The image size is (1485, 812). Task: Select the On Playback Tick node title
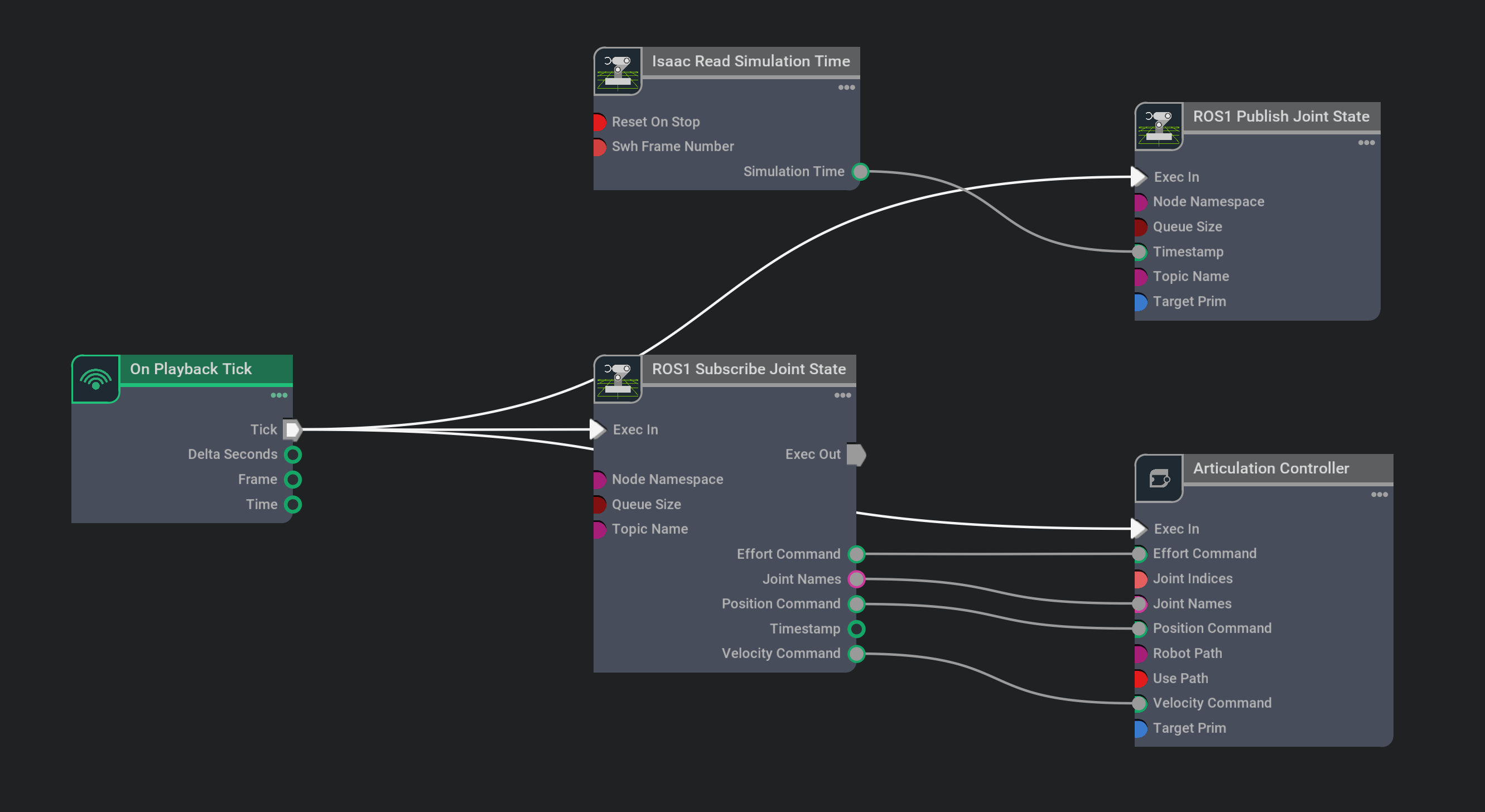[x=191, y=369]
